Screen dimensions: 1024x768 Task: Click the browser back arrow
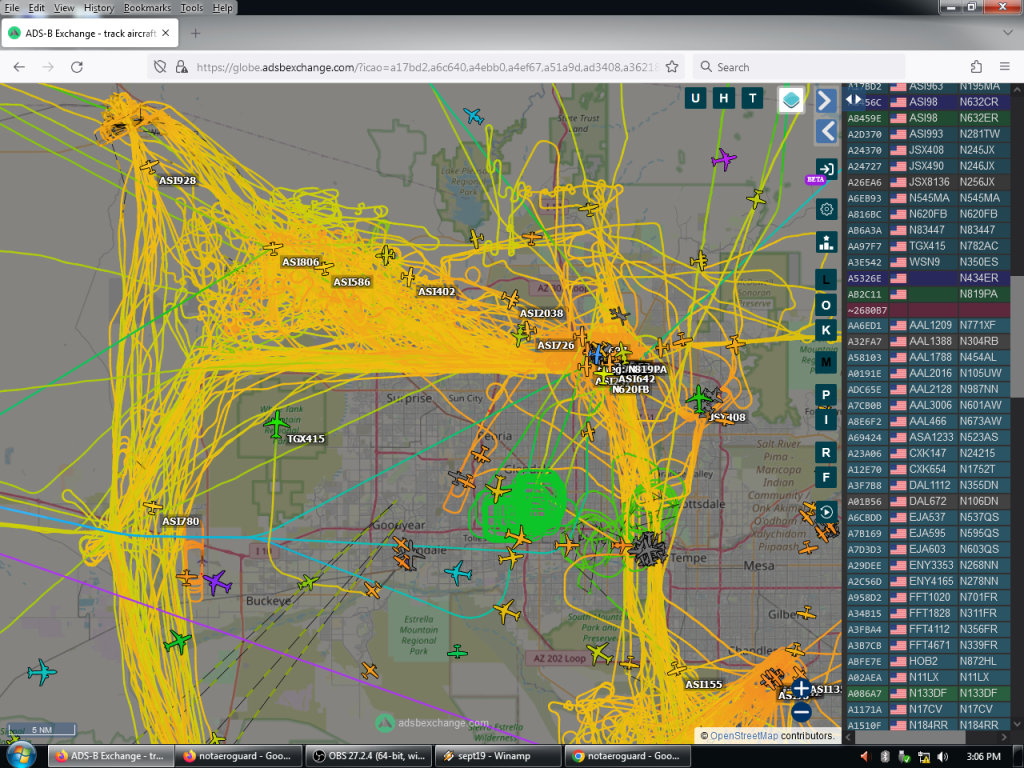click(19, 67)
